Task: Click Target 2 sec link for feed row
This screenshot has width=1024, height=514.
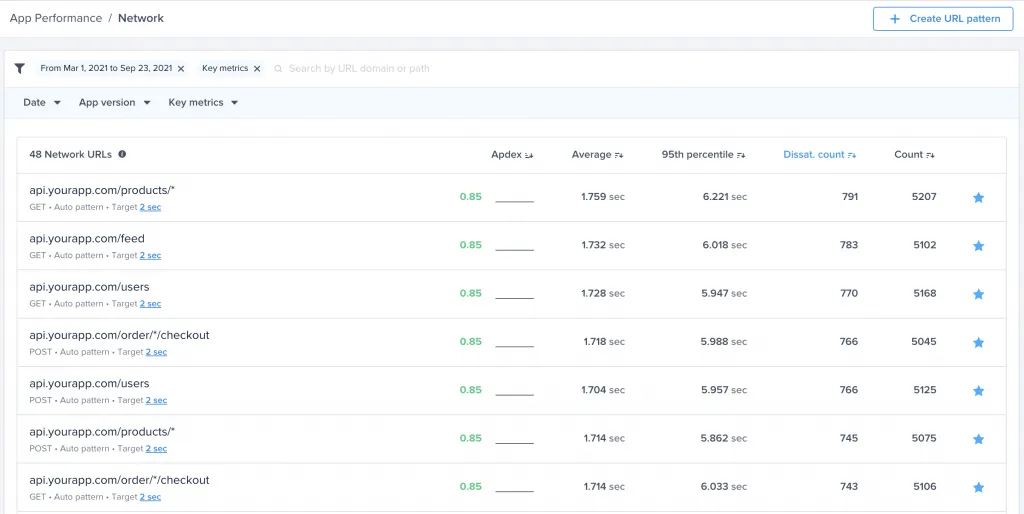Action: pos(150,255)
